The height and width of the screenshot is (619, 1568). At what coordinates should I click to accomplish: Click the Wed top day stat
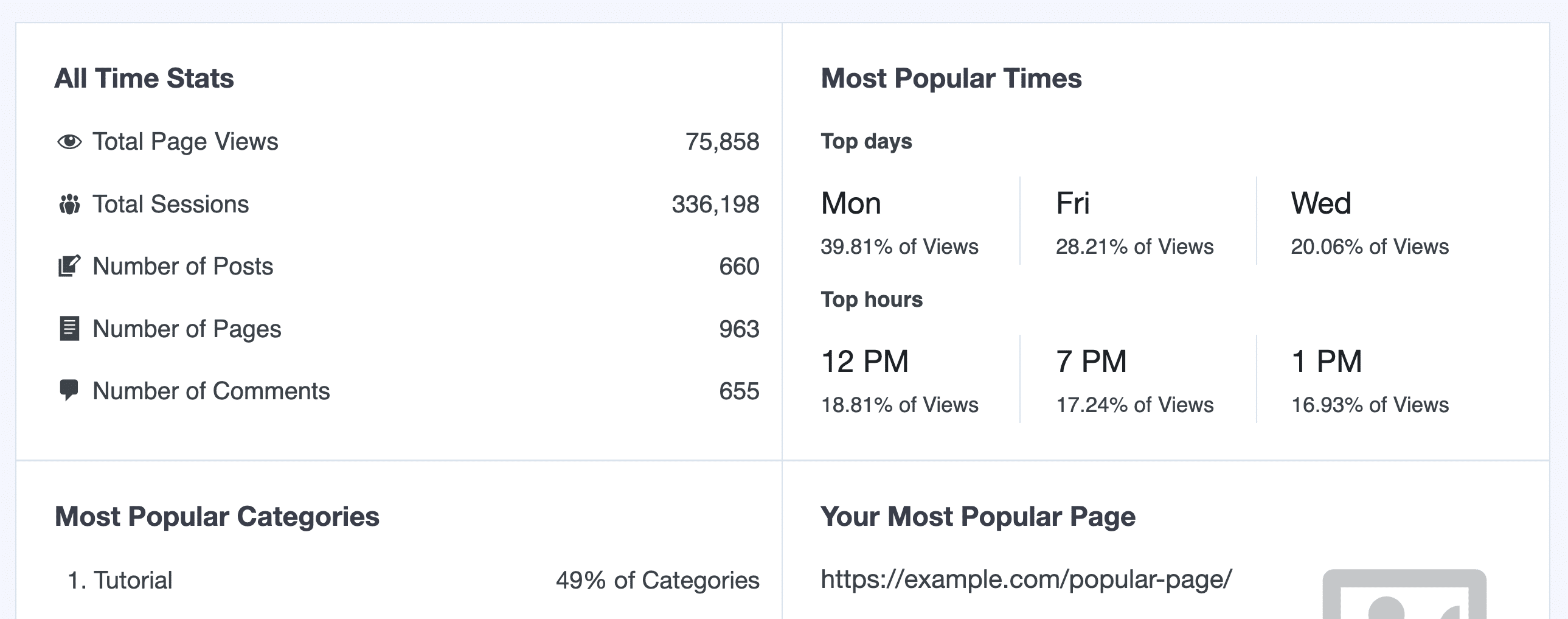click(x=1321, y=203)
